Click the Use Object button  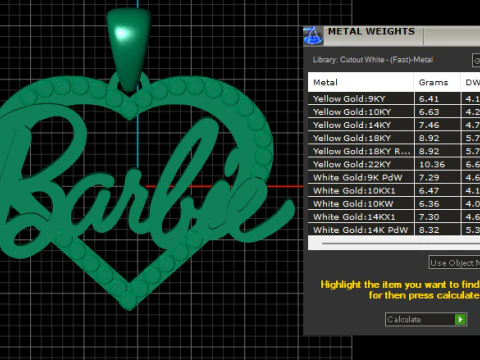coord(454,263)
